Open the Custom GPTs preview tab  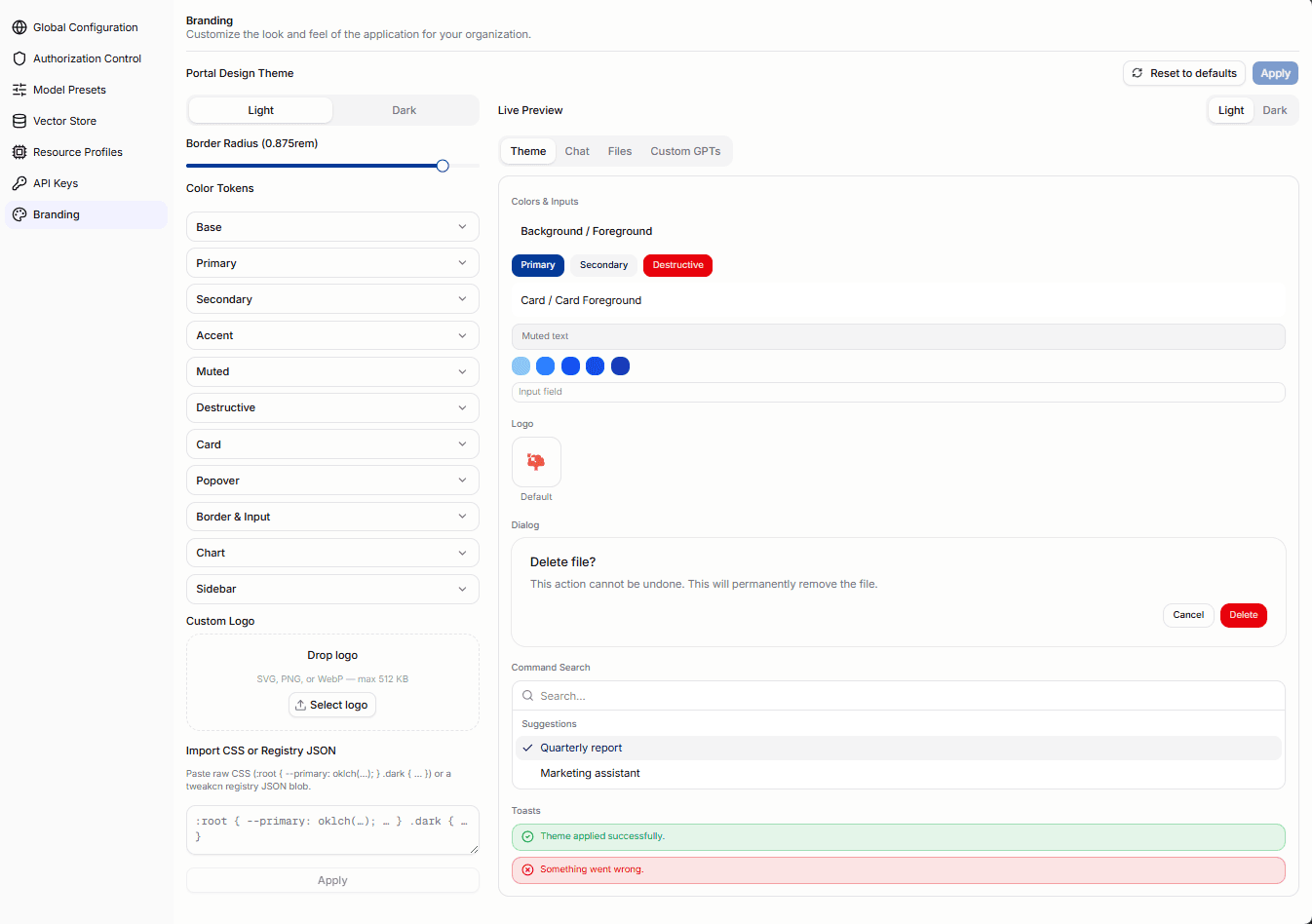685,151
